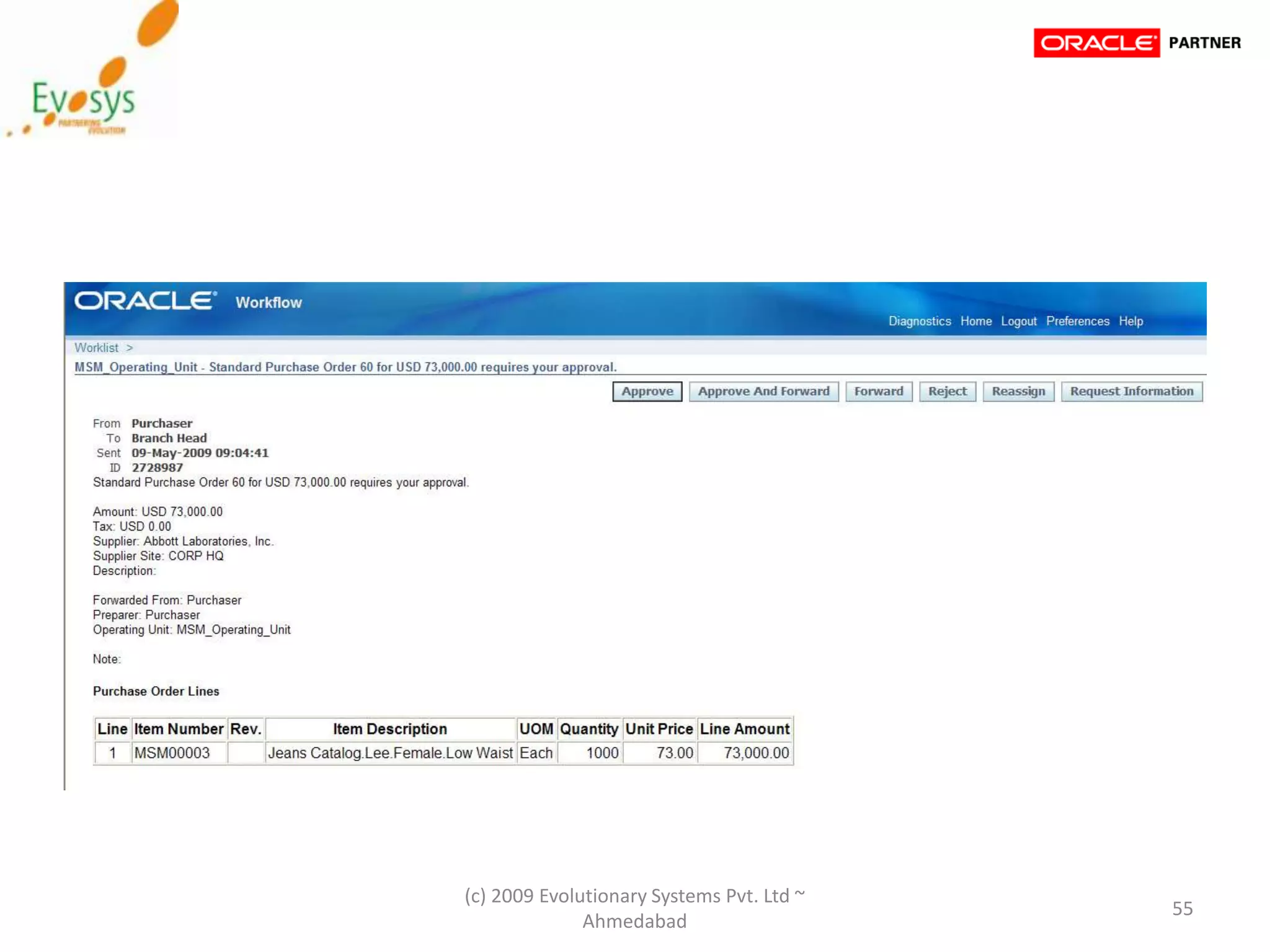Reject the purchase order

coord(947,392)
